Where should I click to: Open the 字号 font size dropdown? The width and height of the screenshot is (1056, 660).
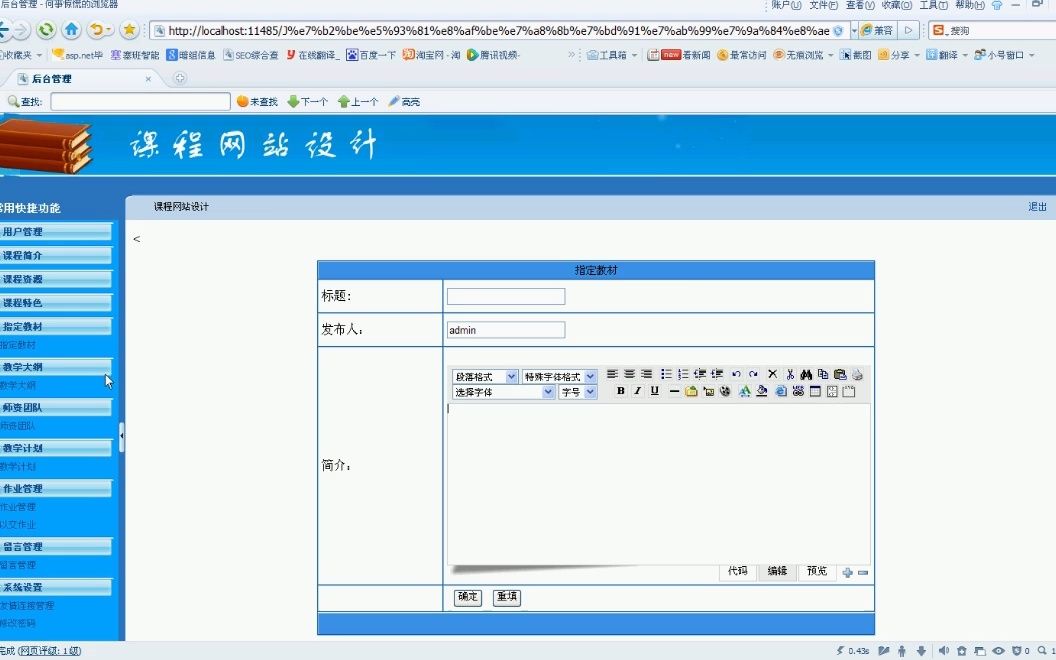[578, 392]
